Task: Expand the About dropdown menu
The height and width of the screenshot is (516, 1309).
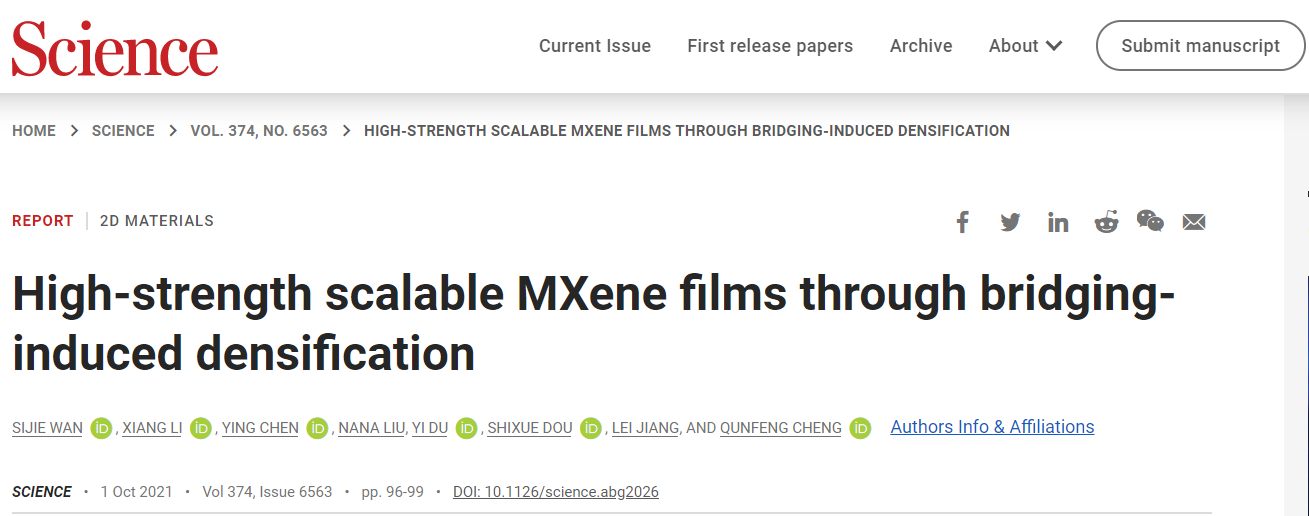Action: pyautogui.click(x=1025, y=46)
